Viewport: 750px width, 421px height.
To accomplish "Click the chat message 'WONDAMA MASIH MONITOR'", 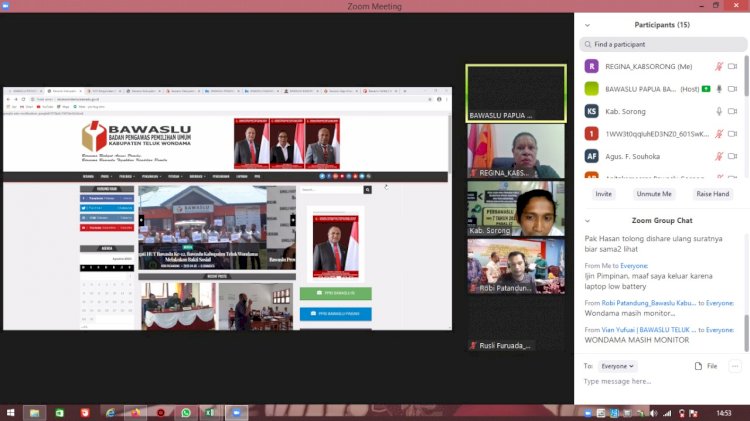I will (637, 340).
